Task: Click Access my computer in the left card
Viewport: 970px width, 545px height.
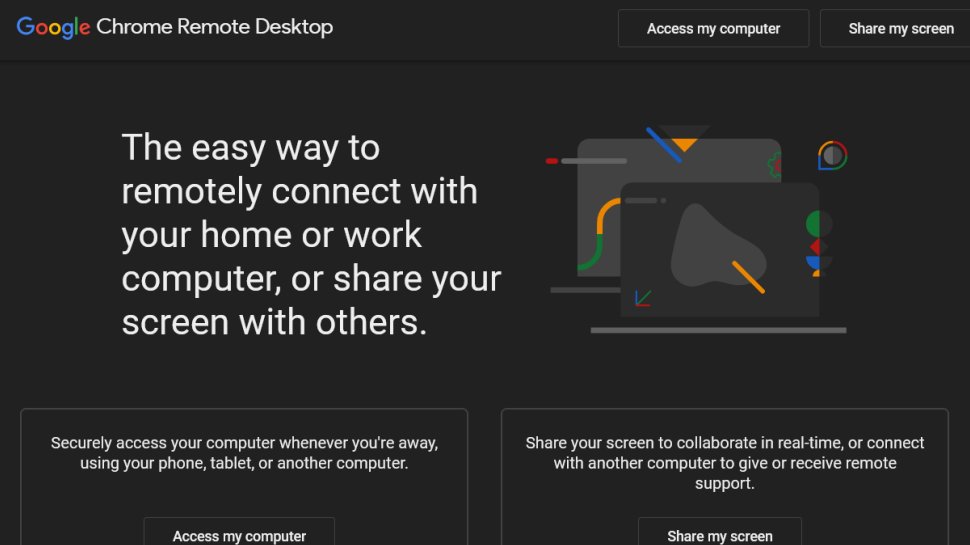Action: 239,531
